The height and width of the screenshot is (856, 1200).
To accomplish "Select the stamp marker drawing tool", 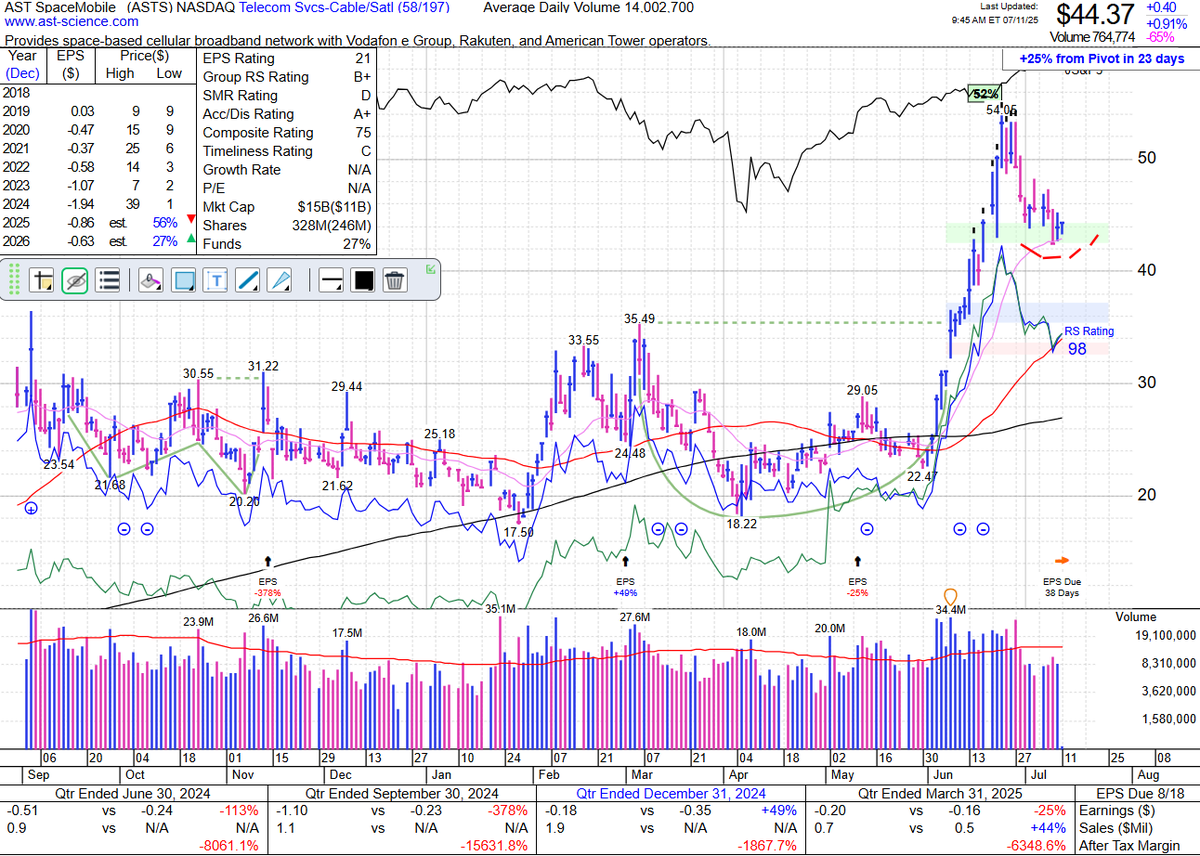I will click(150, 280).
